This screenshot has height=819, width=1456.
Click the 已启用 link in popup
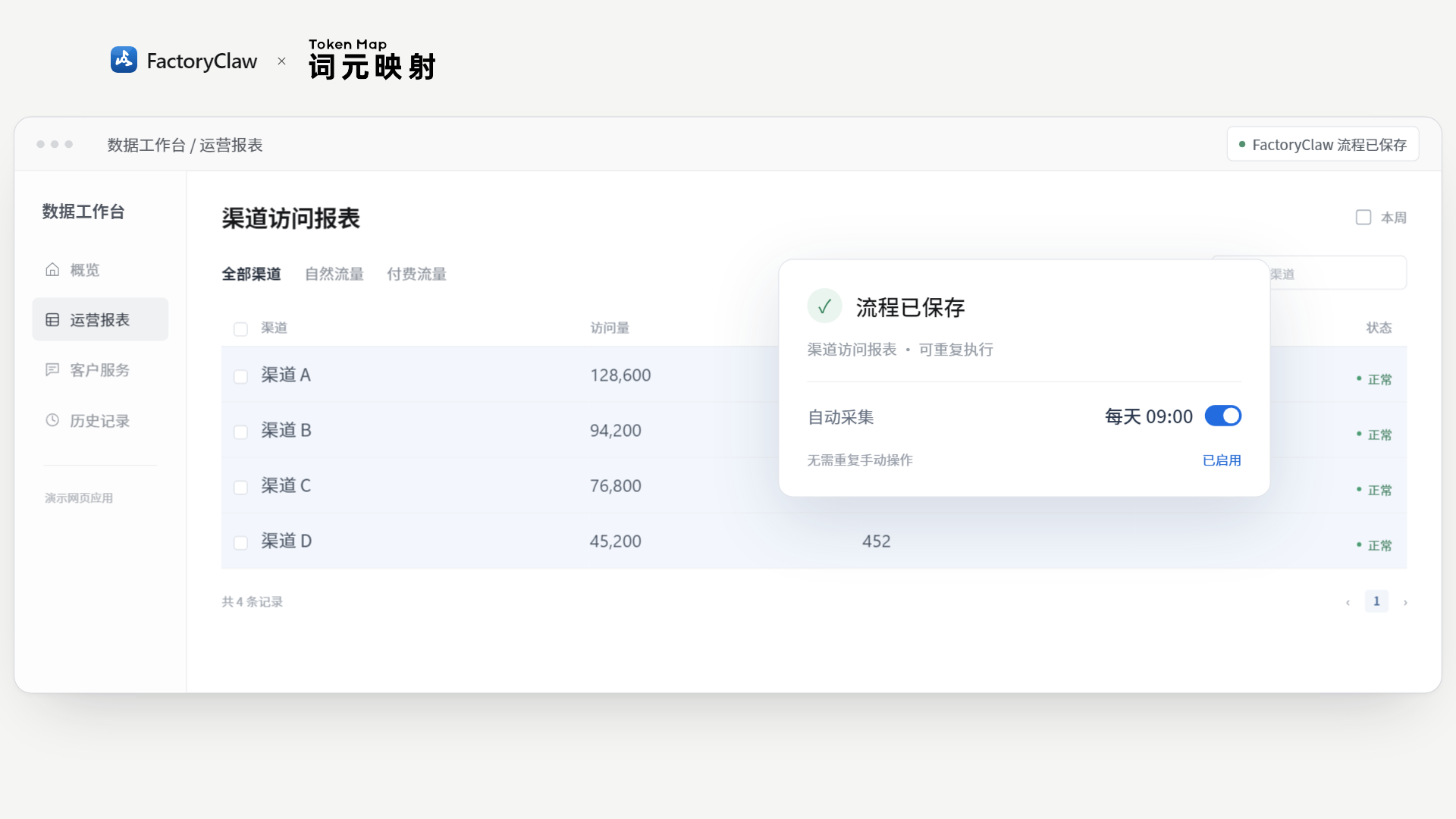click(1222, 460)
